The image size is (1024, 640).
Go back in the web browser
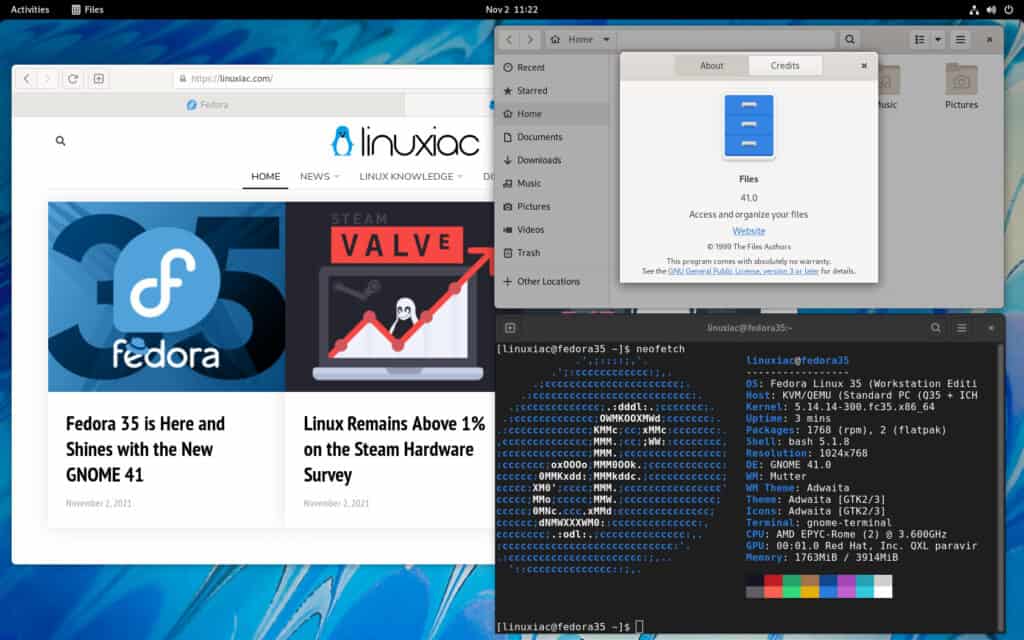point(27,78)
